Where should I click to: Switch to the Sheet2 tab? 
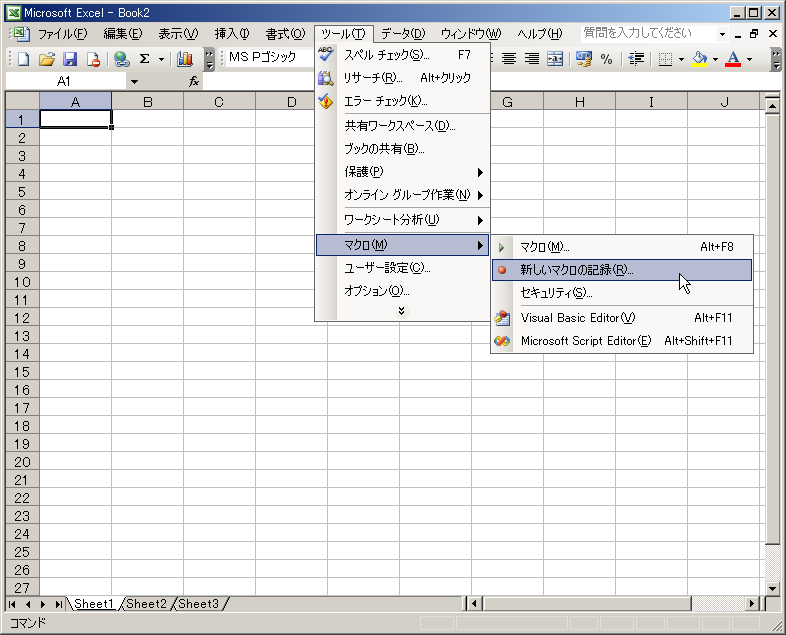146,604
